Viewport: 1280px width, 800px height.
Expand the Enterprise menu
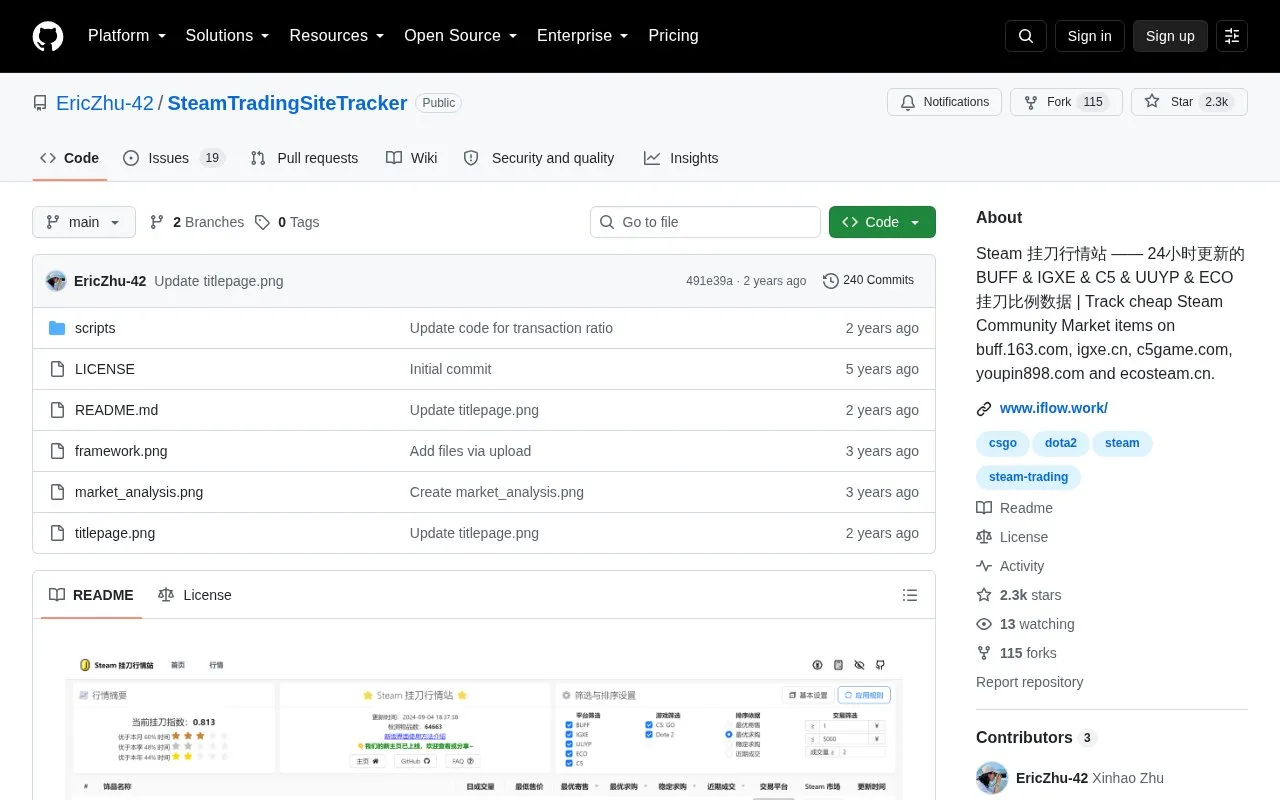point(583,36)
